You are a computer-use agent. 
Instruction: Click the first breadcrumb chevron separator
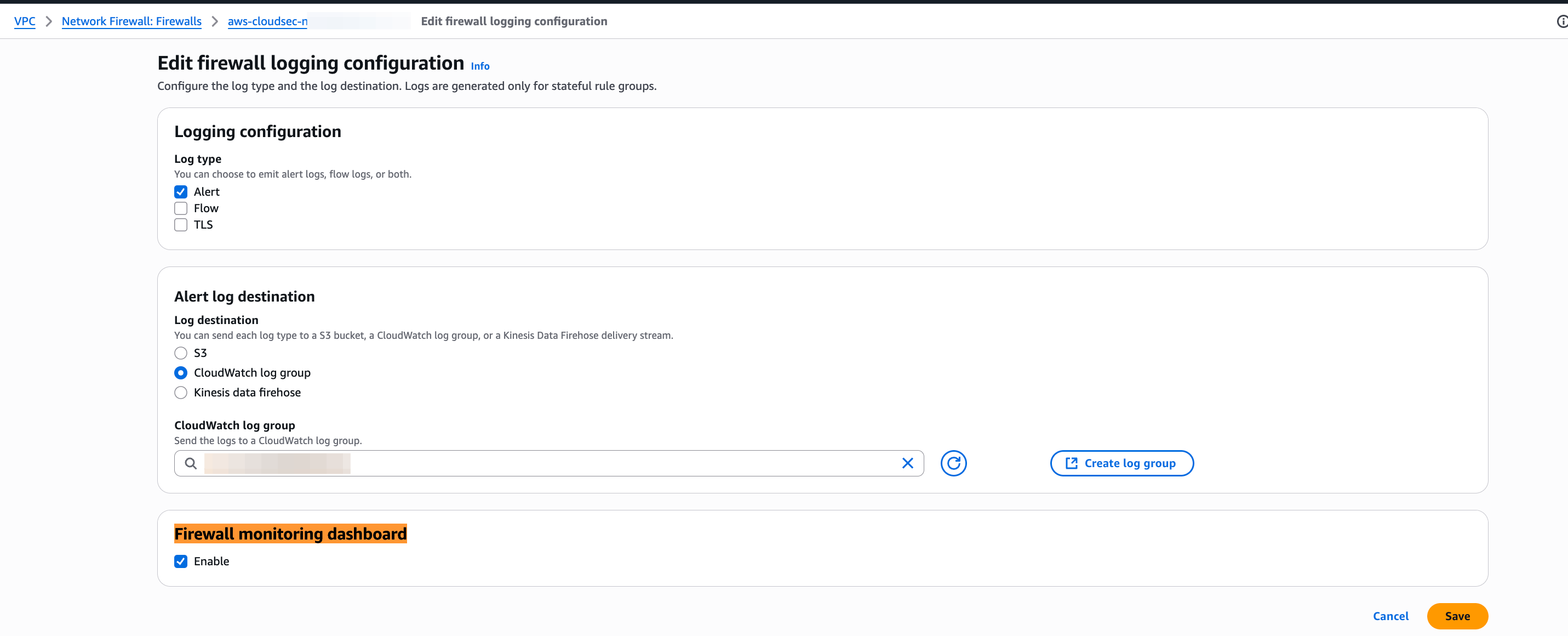(x=49, y=21)
